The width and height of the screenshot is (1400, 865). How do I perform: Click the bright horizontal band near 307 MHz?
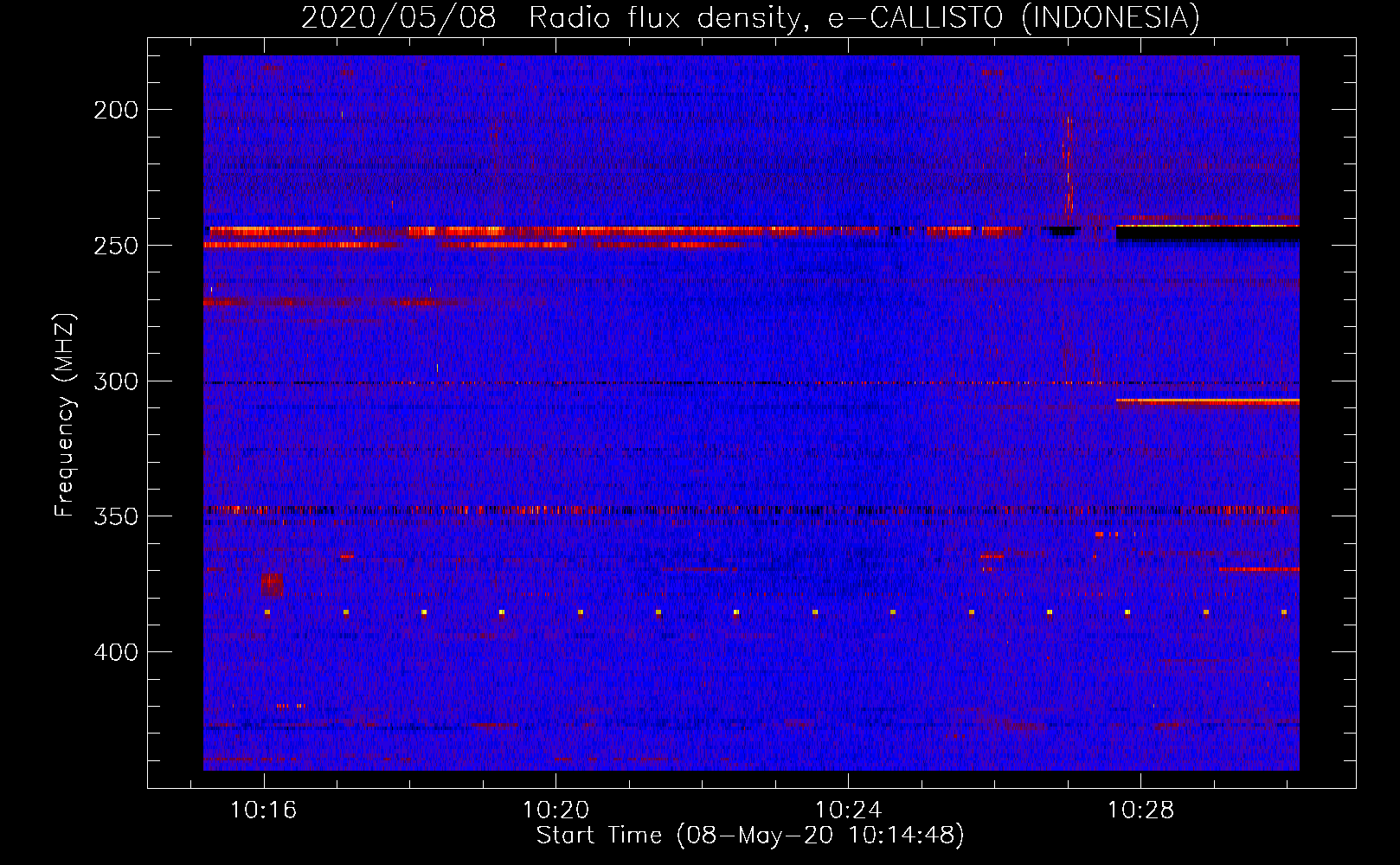[1208, 401]
